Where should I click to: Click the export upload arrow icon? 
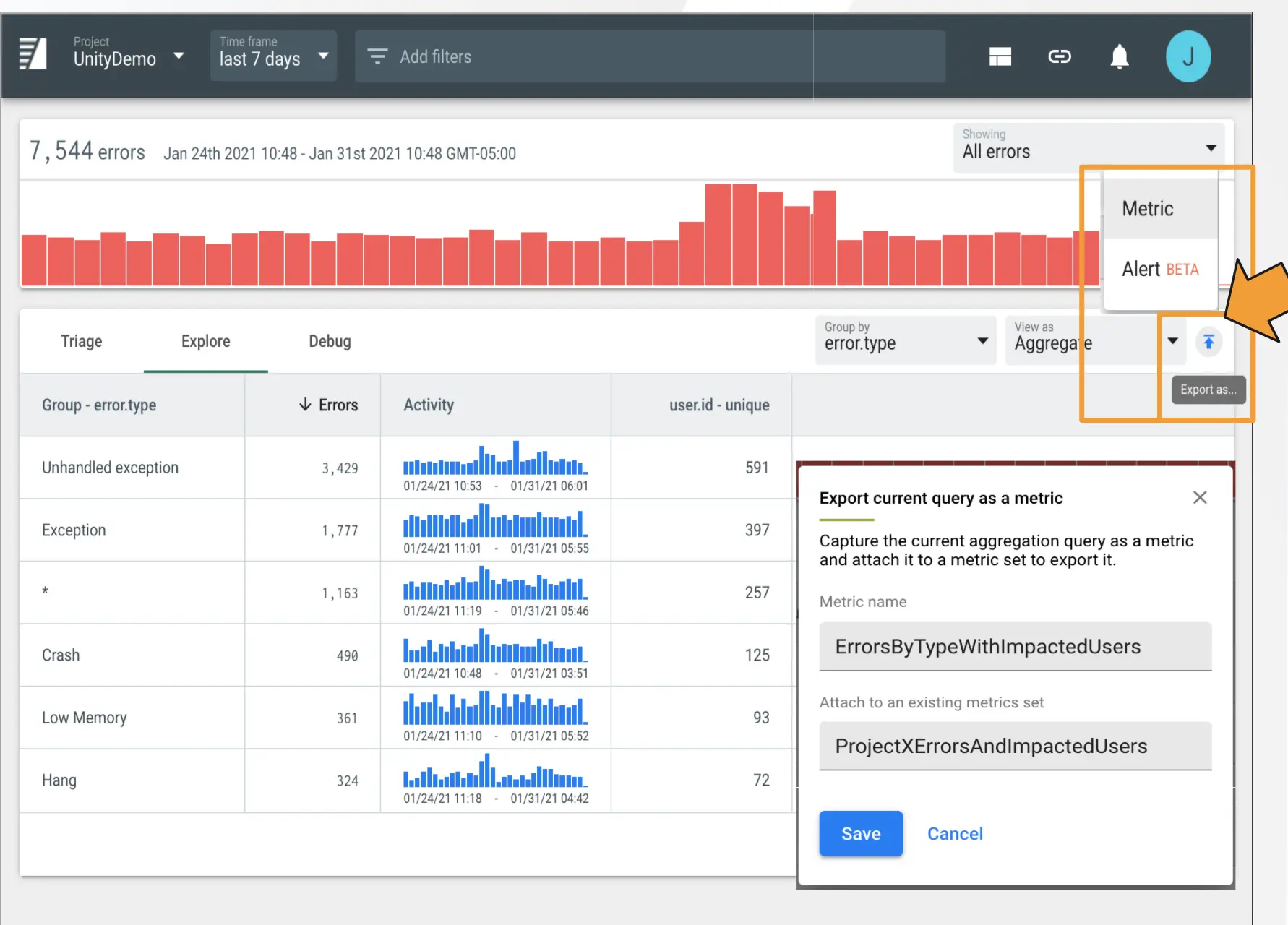(x=1208, y=342)
